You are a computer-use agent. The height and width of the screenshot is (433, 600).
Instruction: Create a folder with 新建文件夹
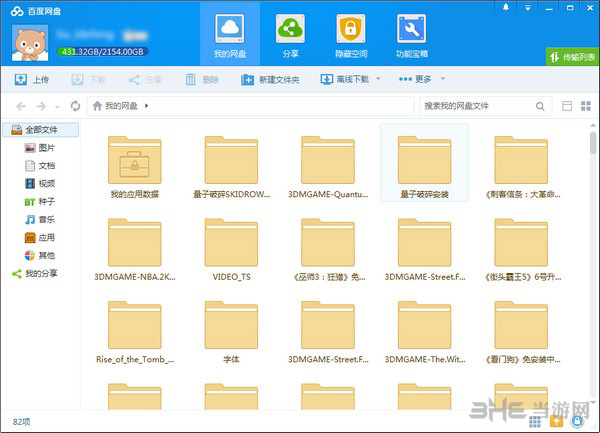(x=270, y=80)
